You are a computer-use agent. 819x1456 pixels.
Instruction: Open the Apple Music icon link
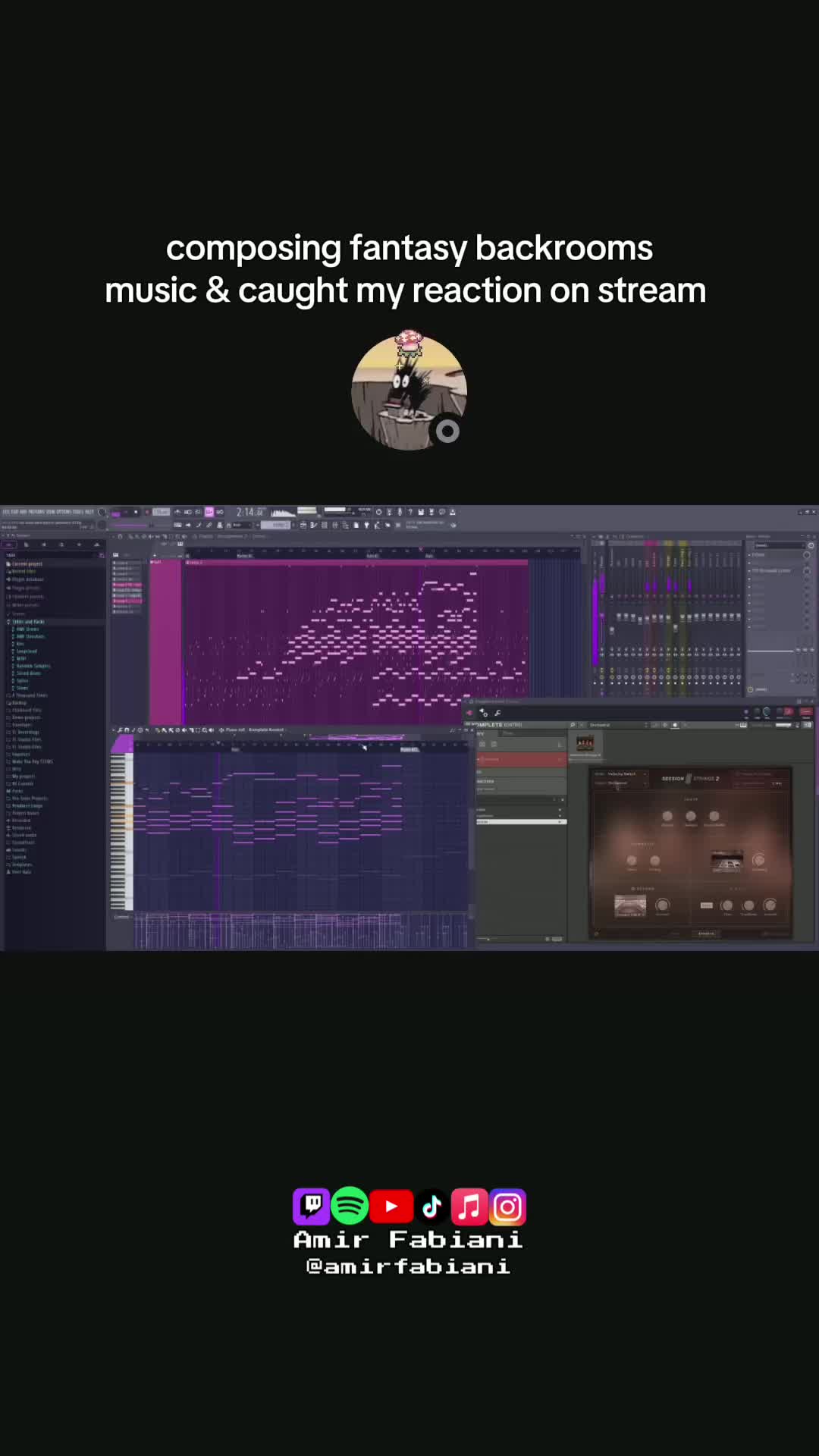click(x=469, y=1206)
